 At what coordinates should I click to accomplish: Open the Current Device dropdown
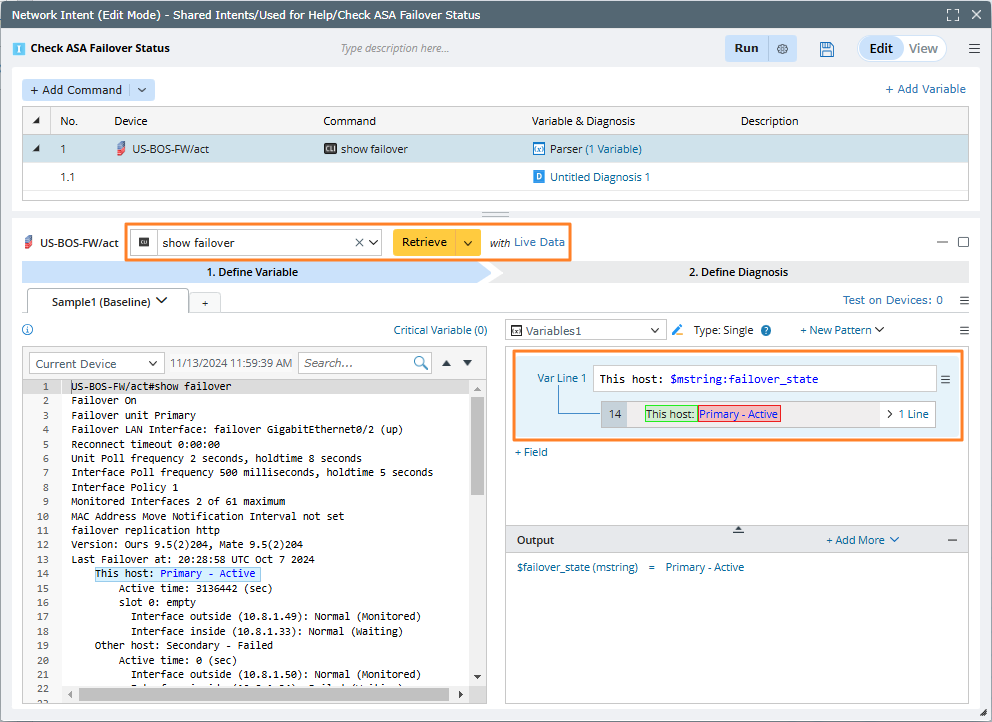96,364
